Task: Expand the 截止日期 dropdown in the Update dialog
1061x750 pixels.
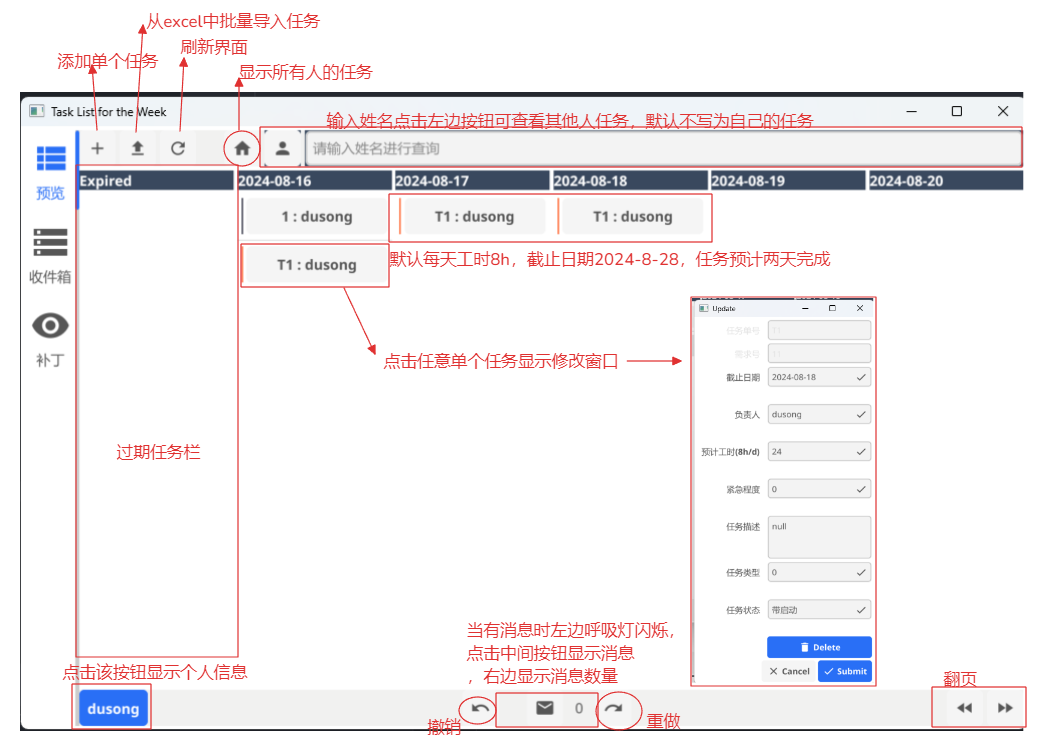Action: pyautogui.click(x=819, y=377)
